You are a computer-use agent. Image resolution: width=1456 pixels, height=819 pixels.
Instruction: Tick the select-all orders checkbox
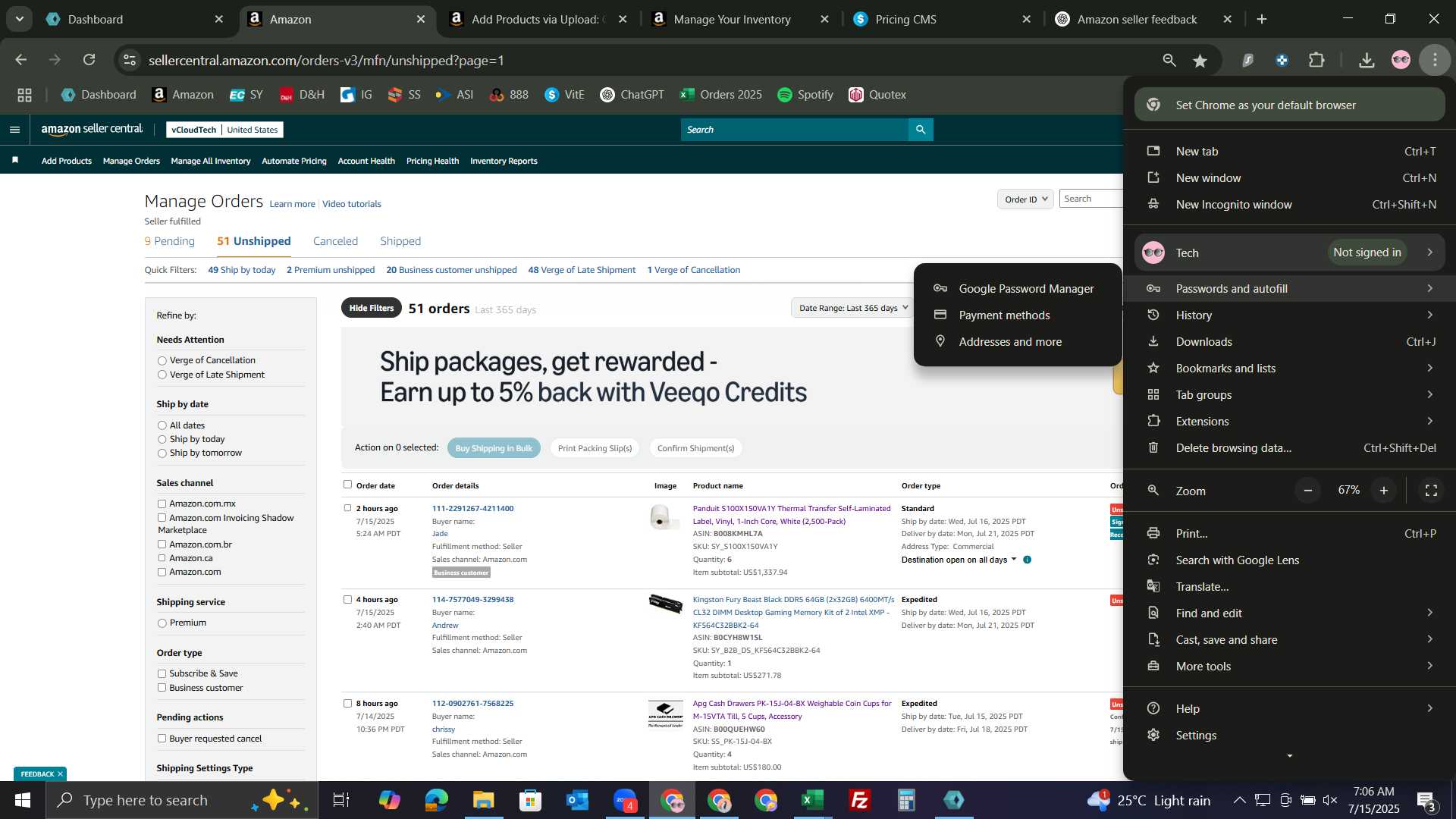347,485
